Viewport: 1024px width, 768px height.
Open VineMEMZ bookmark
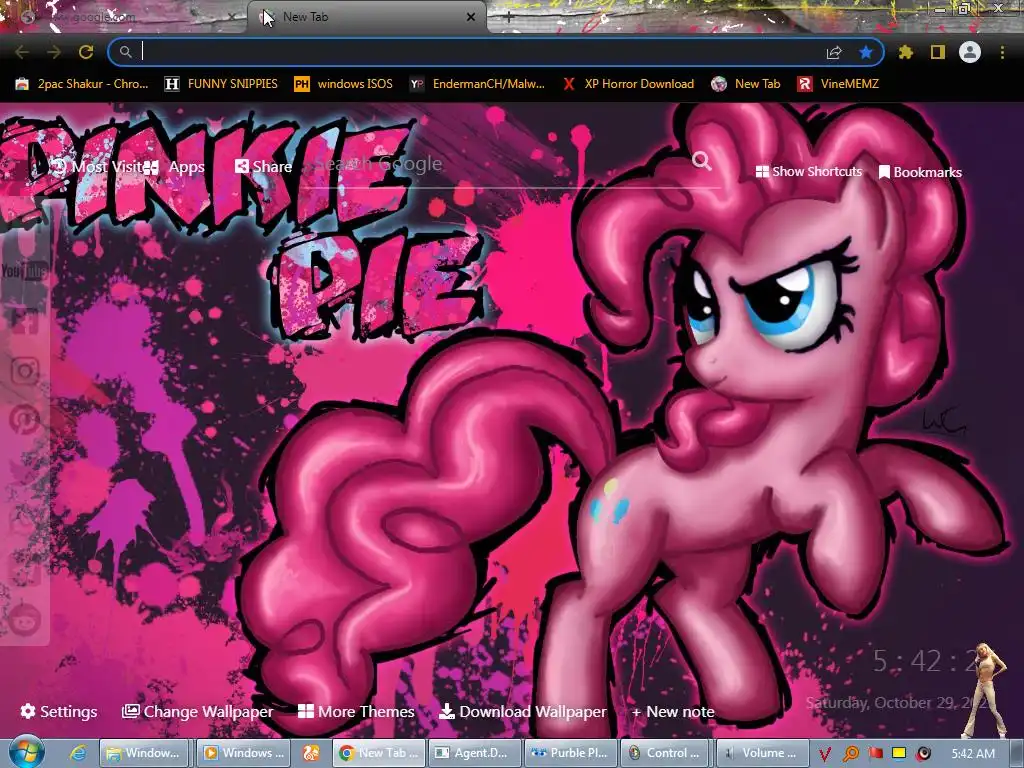838,84
